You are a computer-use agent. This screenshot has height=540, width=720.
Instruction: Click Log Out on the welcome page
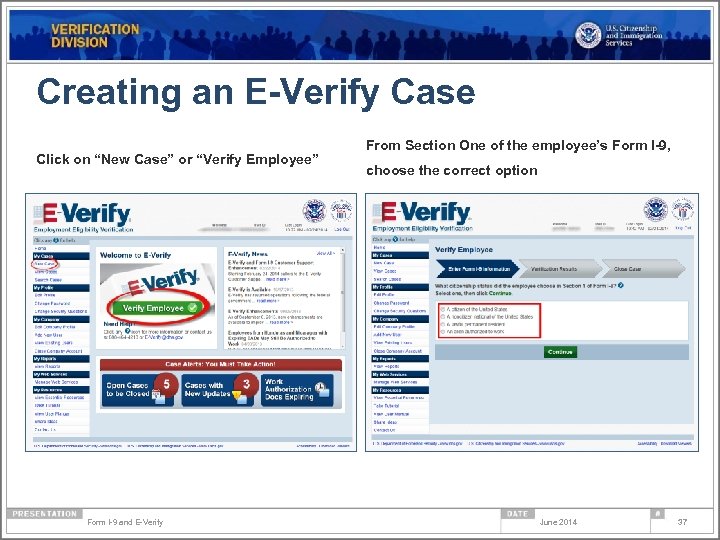tap(342, 229)
